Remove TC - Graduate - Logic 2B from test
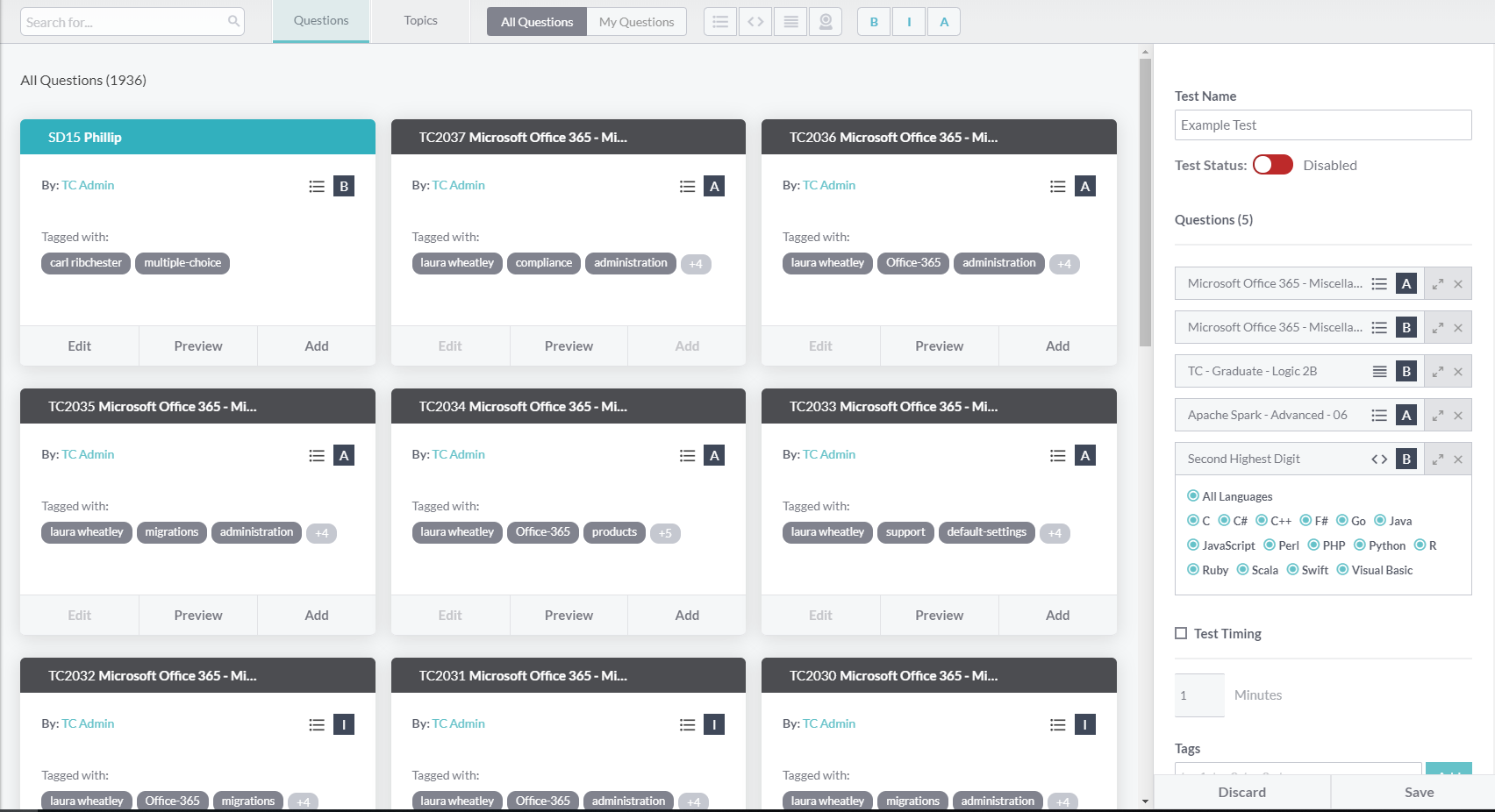The width and height of the screenshot is (1495, 812). [x=1458, y=372]
